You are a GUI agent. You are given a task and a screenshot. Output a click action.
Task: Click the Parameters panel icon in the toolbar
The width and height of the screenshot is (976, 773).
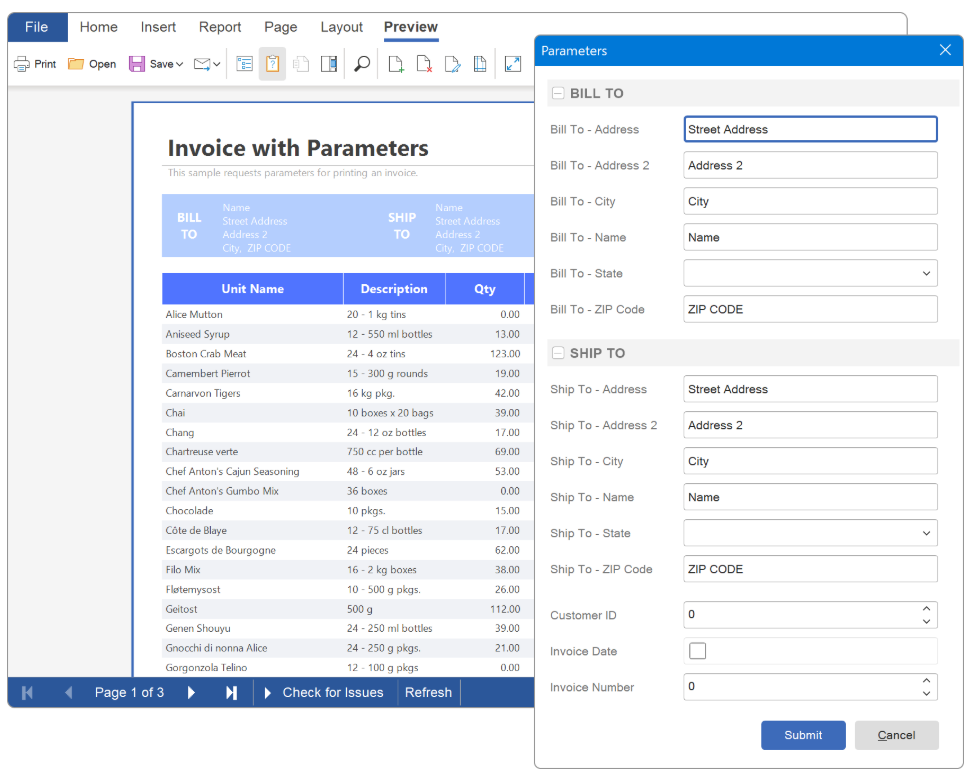272,64
